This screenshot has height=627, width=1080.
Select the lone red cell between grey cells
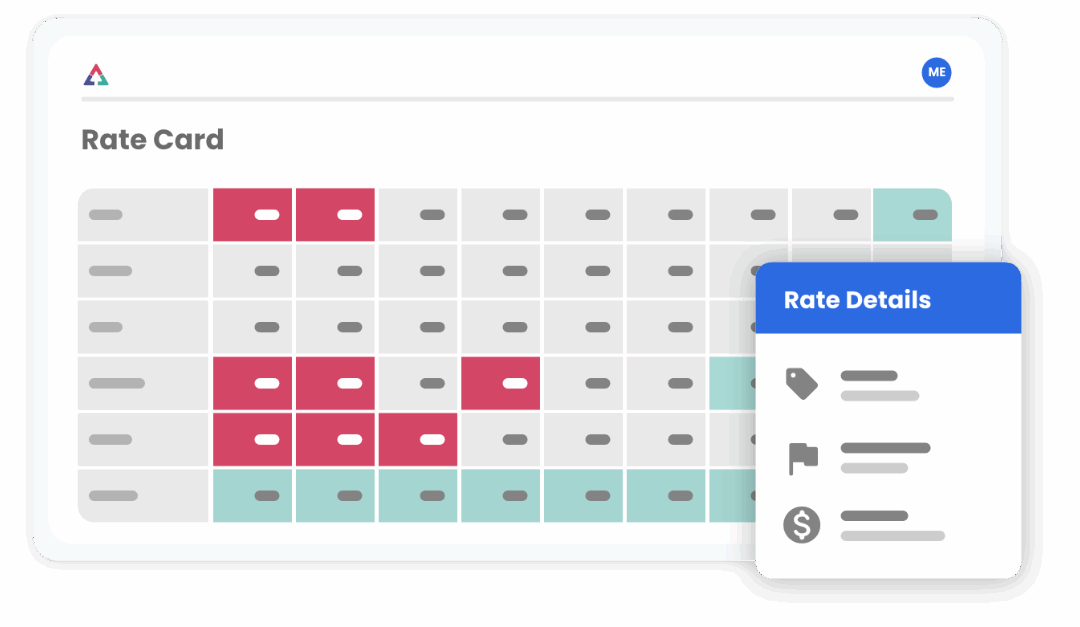501,383
